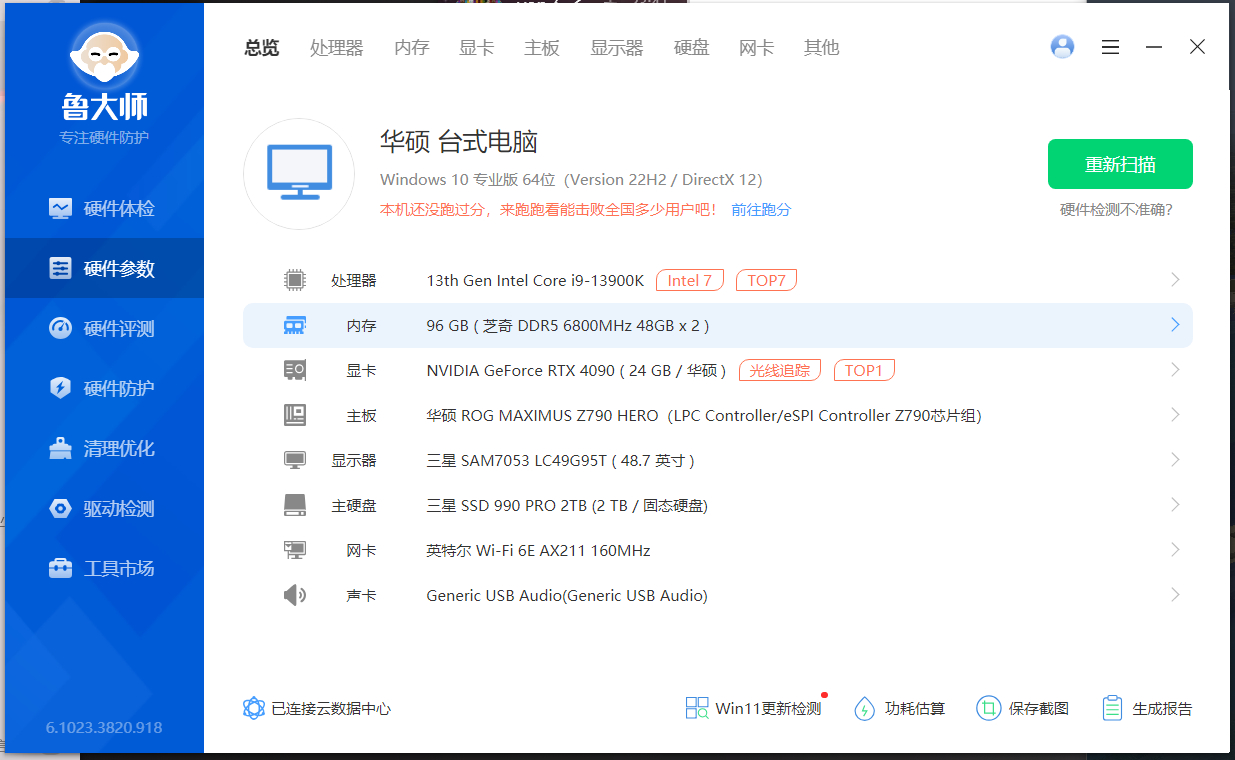Viewport: 1235px width, 760px height.
Task: Click the 处理器 chip icon
Action: tap(294, 281)
